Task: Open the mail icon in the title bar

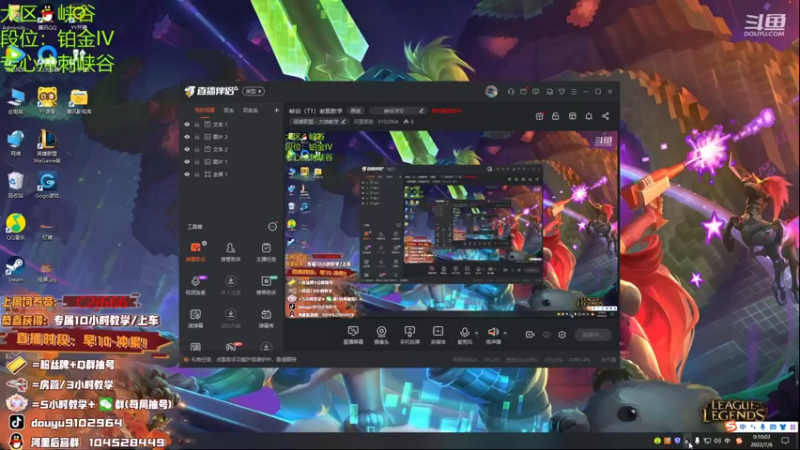Action: [x=523, y=92]
